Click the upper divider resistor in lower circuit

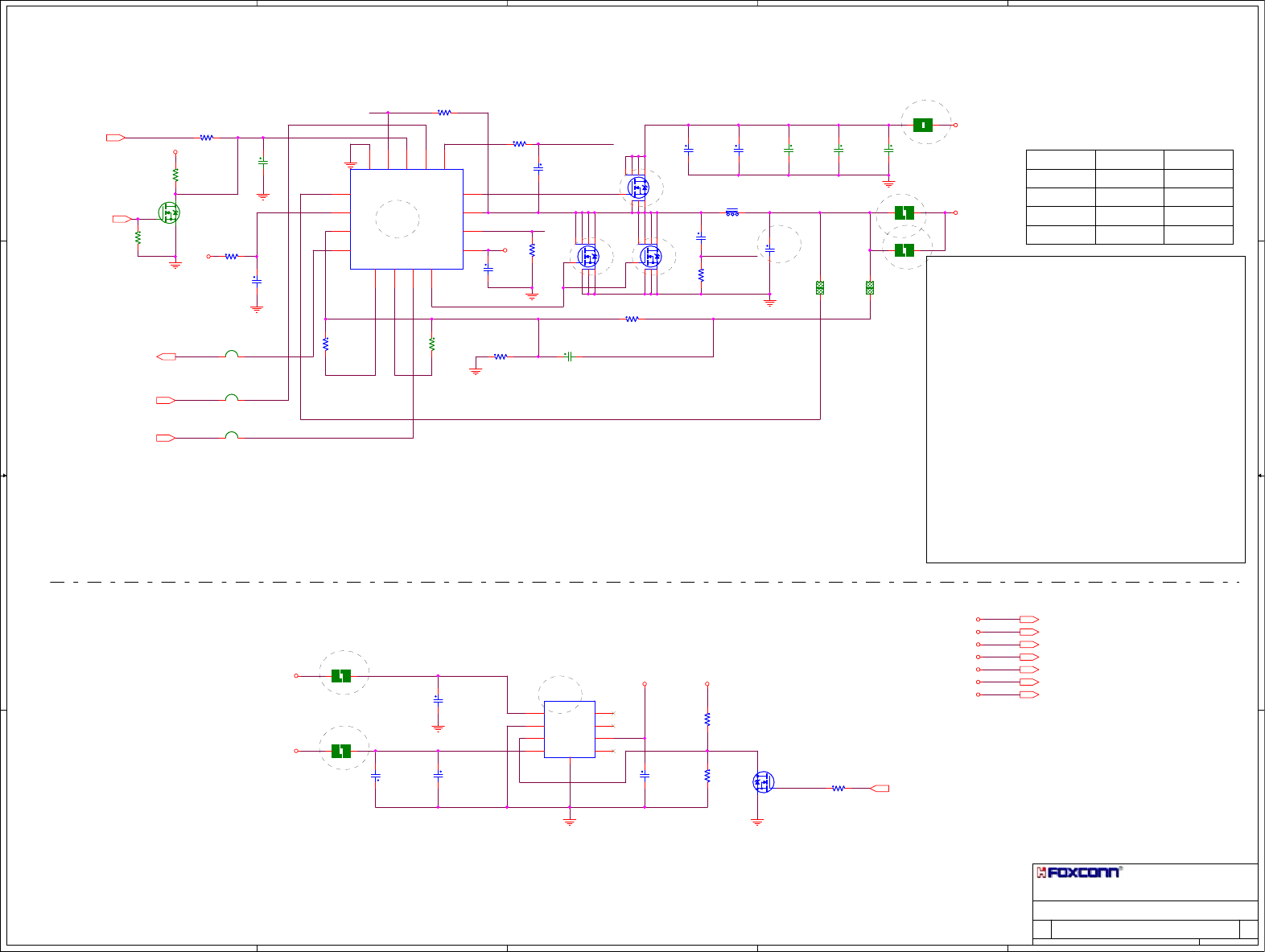click(x=707, y=719)
